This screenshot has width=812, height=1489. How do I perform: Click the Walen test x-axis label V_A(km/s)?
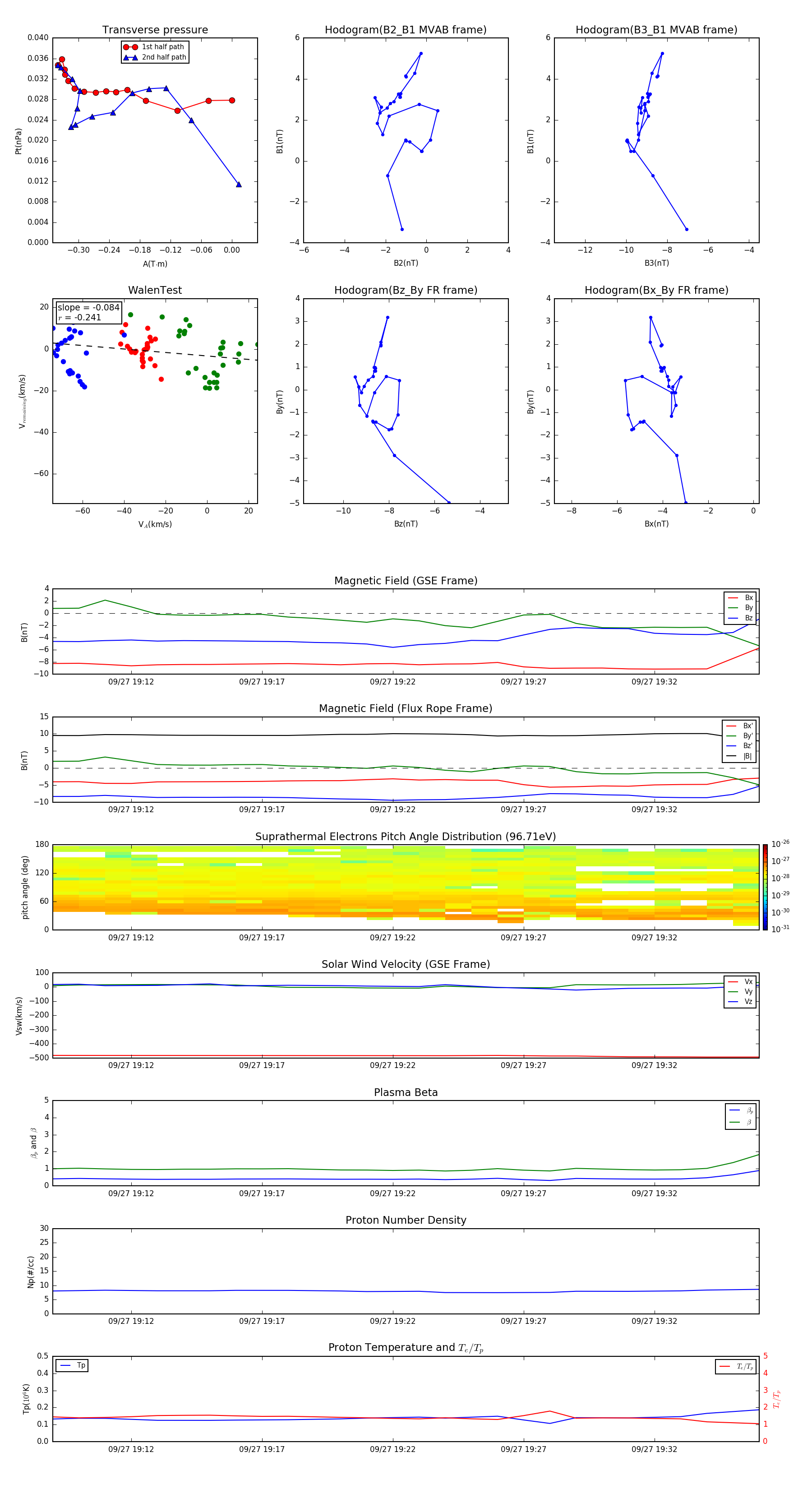(155, 524)
